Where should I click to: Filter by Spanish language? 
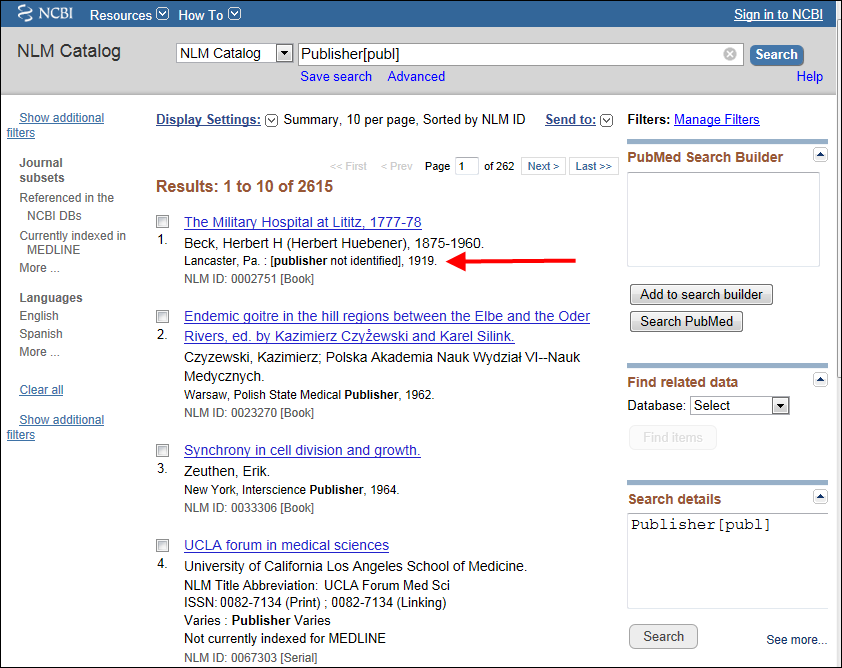pos(41,333)
